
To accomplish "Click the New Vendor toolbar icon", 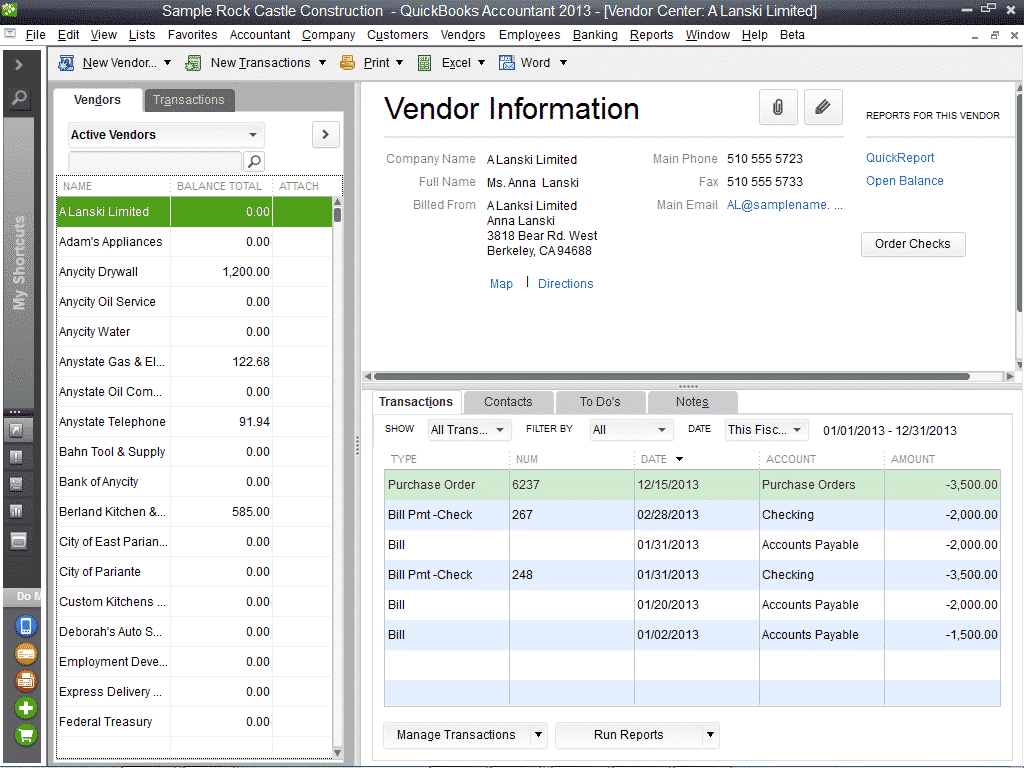I will pos(66,63).
